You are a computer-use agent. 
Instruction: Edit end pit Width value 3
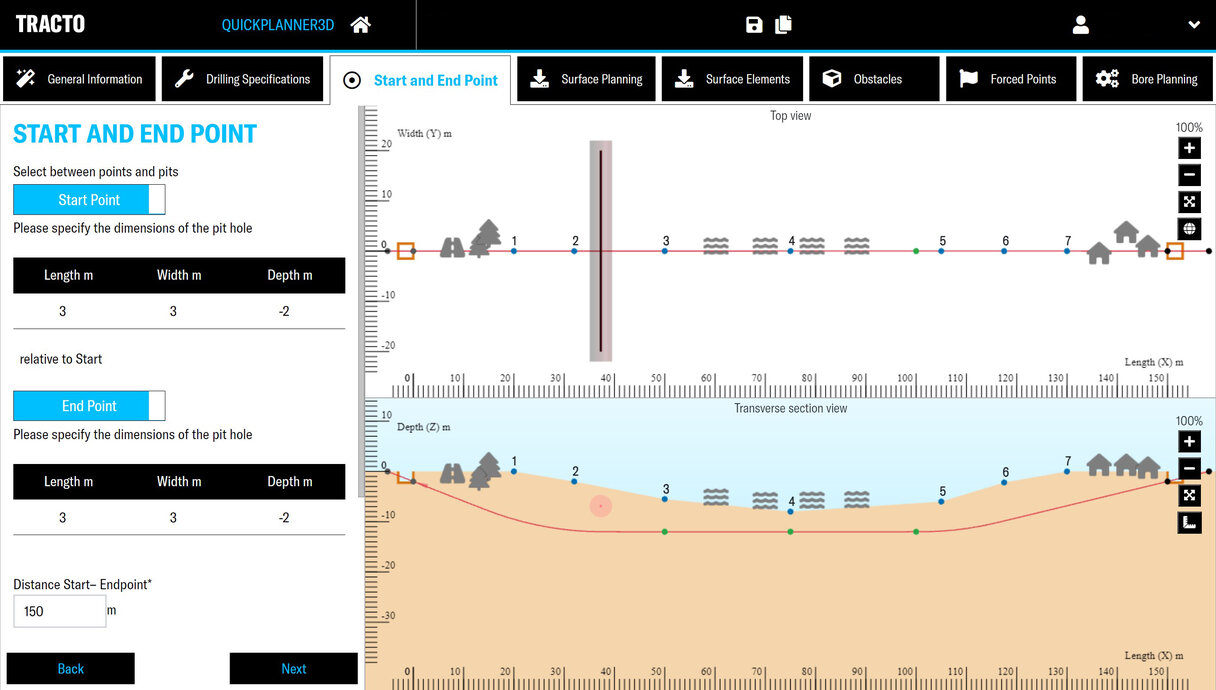[173, 517]
